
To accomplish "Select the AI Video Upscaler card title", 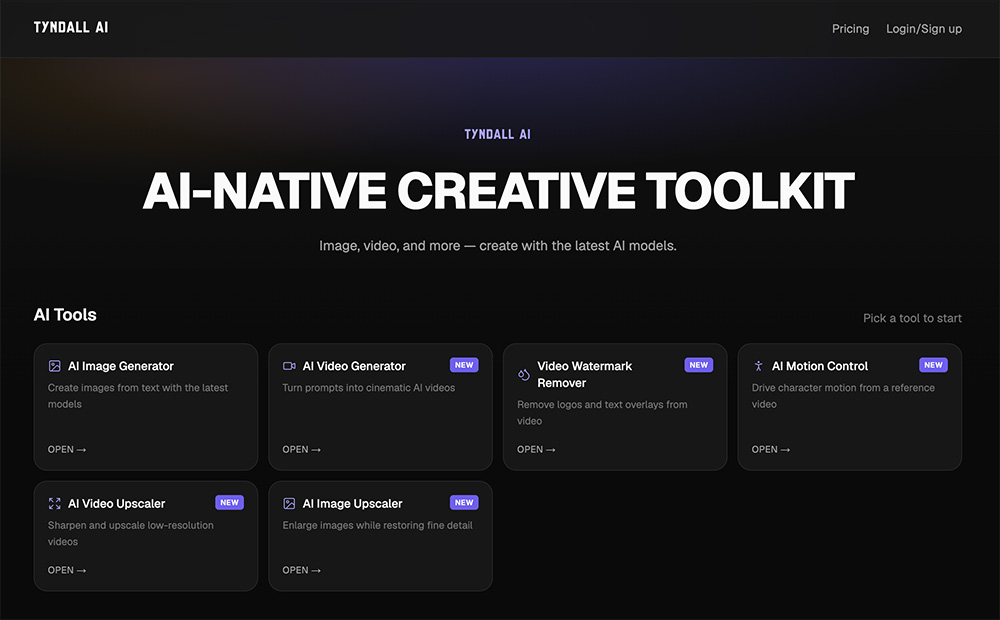I will [x=117, y=504].
